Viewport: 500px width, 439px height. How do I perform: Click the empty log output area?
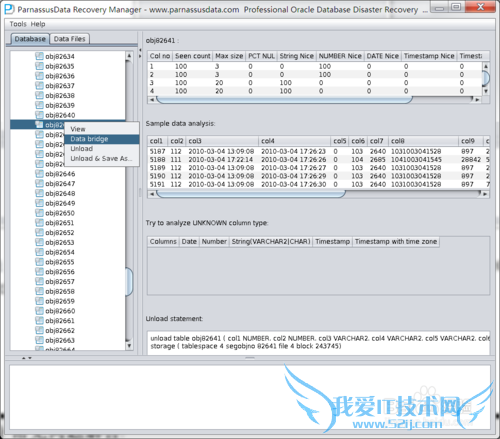pyautogui.click(x=250, y=397)
